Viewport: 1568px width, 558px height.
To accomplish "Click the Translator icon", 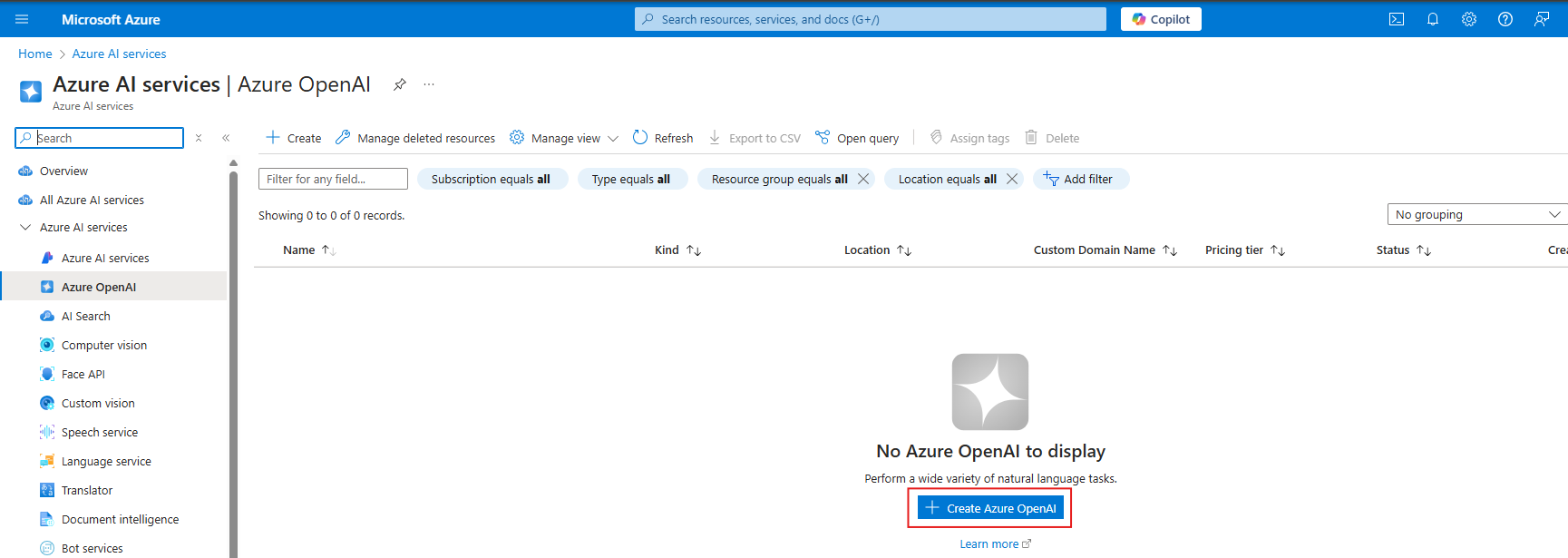I will pos(47,490).
